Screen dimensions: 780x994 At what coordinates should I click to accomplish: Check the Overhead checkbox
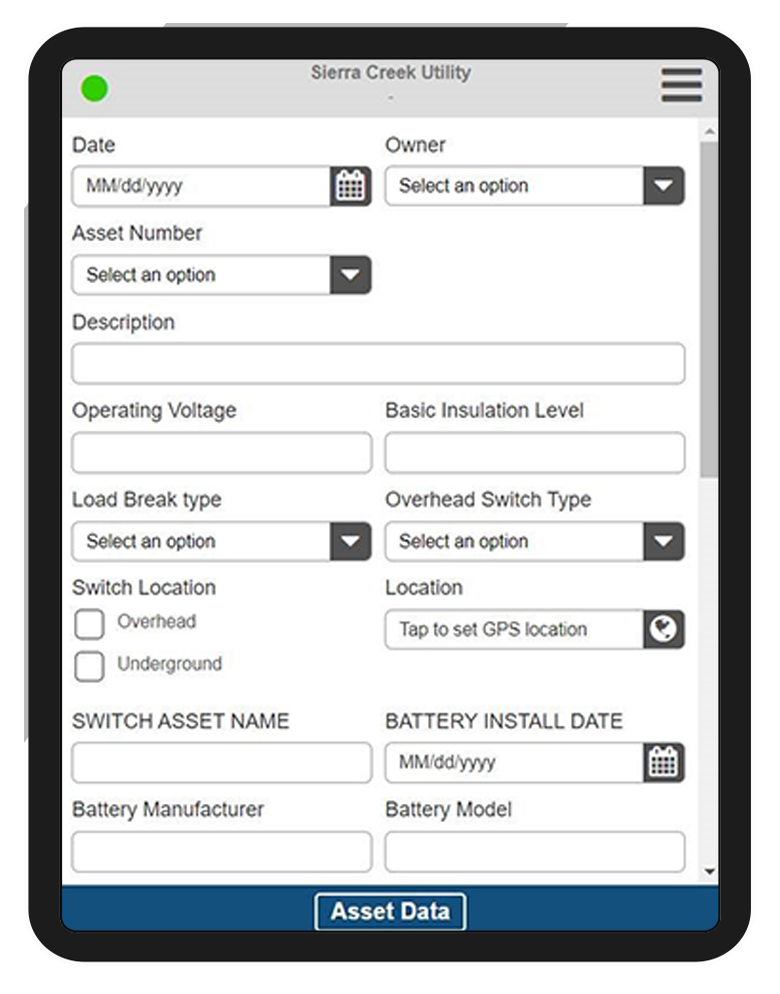click(89, 624)
